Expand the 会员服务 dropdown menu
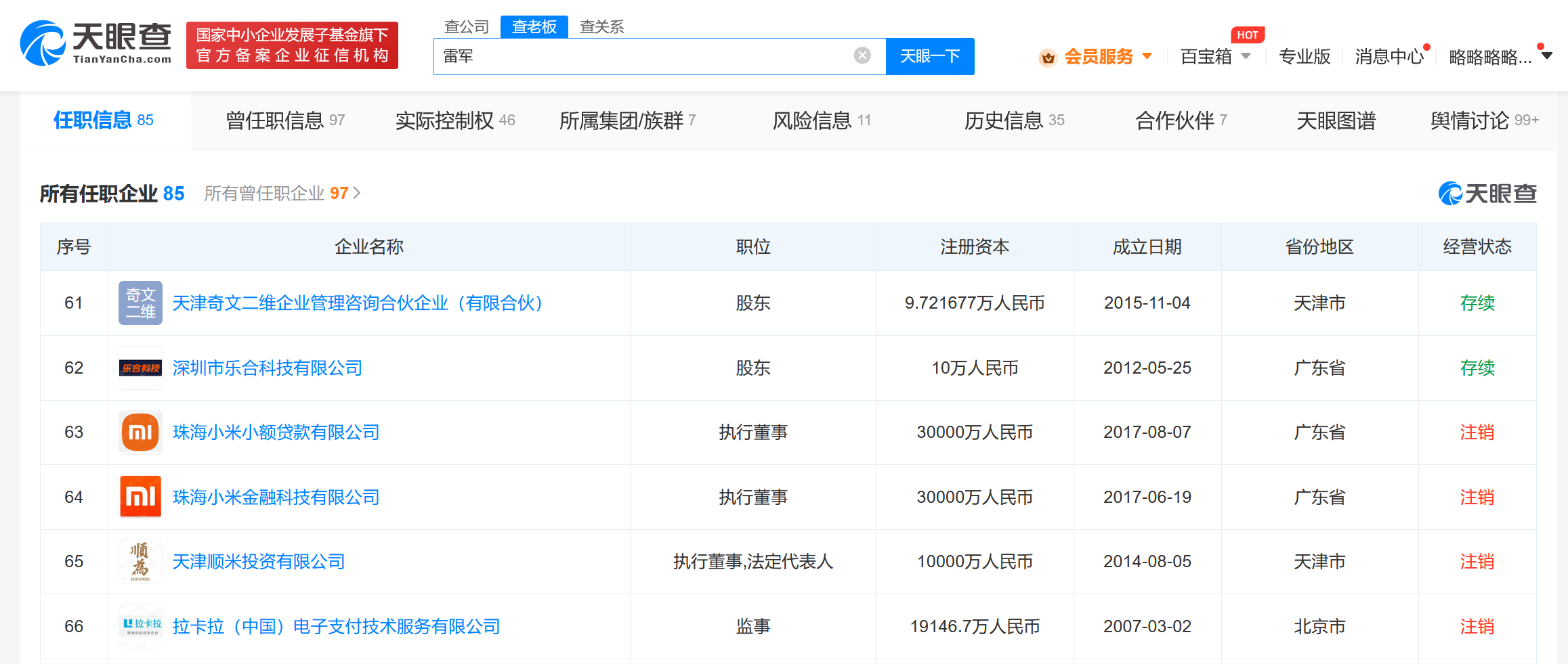This screenshot has height=664, width=1568. [1147, 56]
